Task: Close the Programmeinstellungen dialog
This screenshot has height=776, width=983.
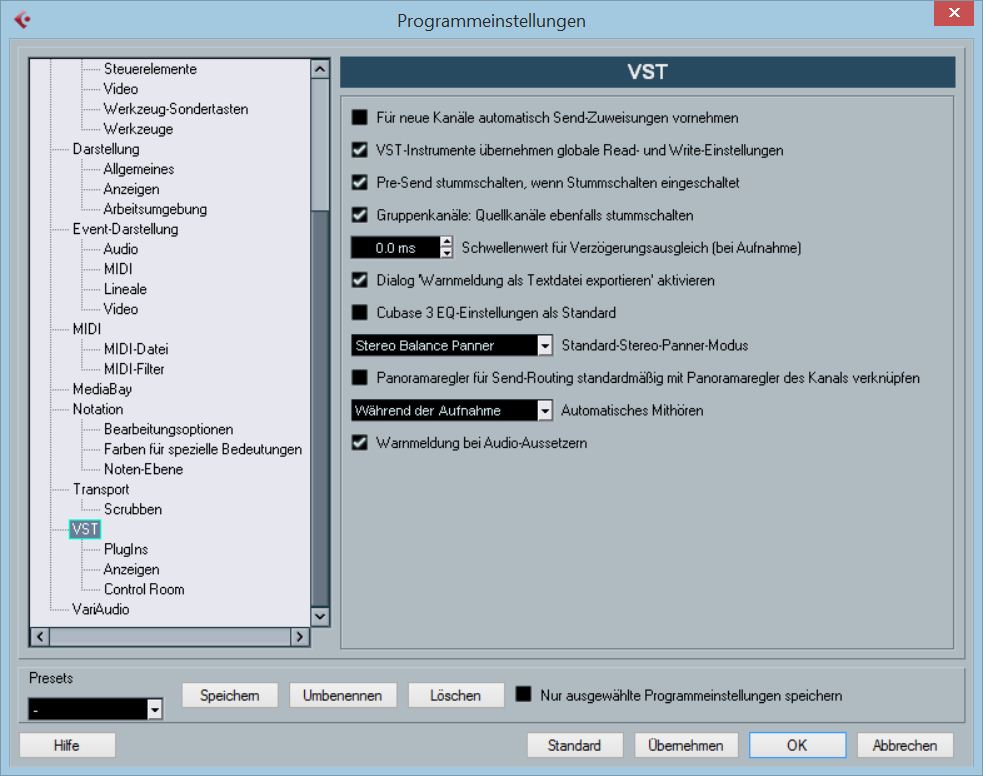Action: tap(954, 13)
